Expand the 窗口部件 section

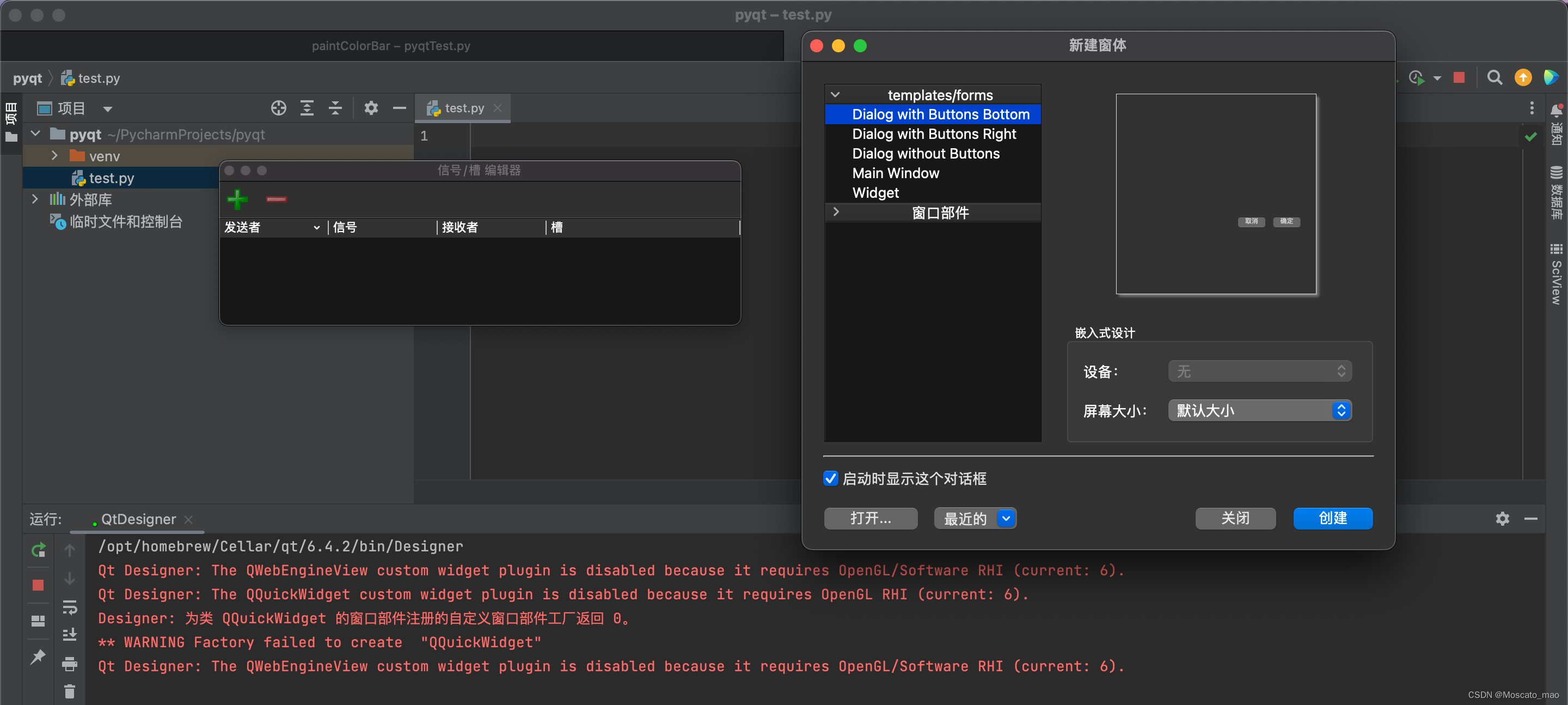[836, 212]
